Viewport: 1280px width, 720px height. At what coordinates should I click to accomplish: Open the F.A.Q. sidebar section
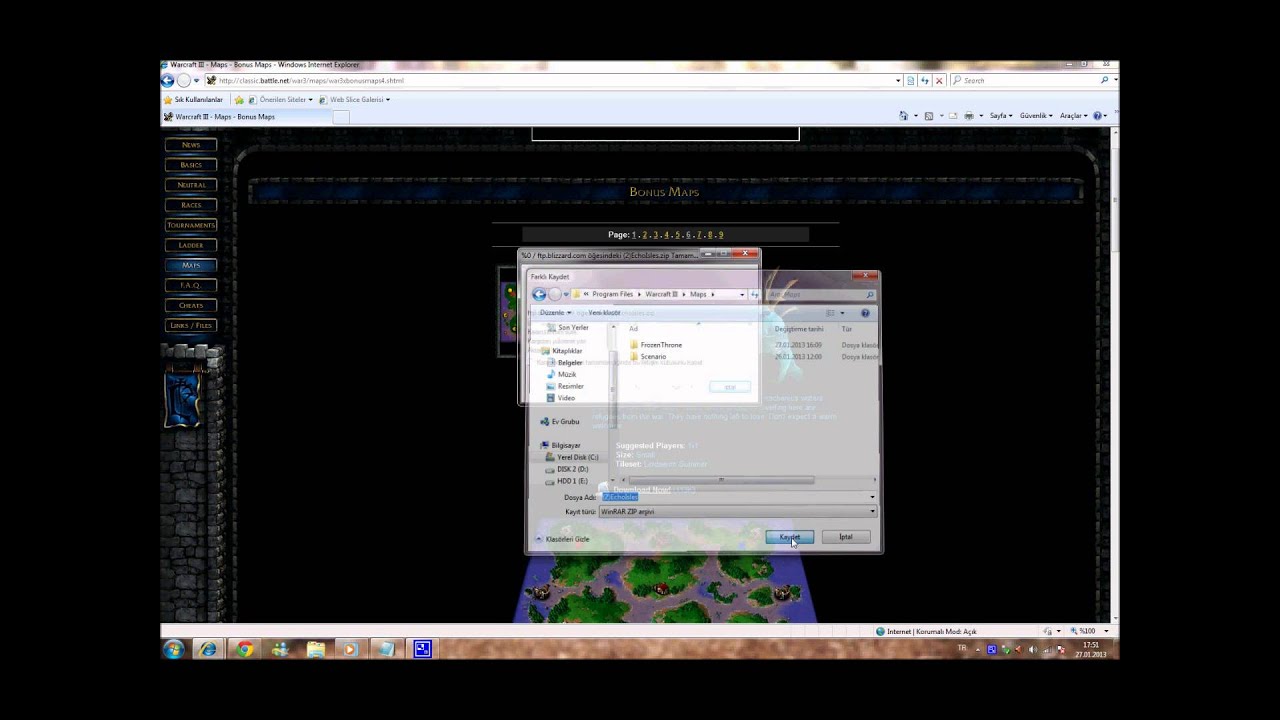[191, 285]
